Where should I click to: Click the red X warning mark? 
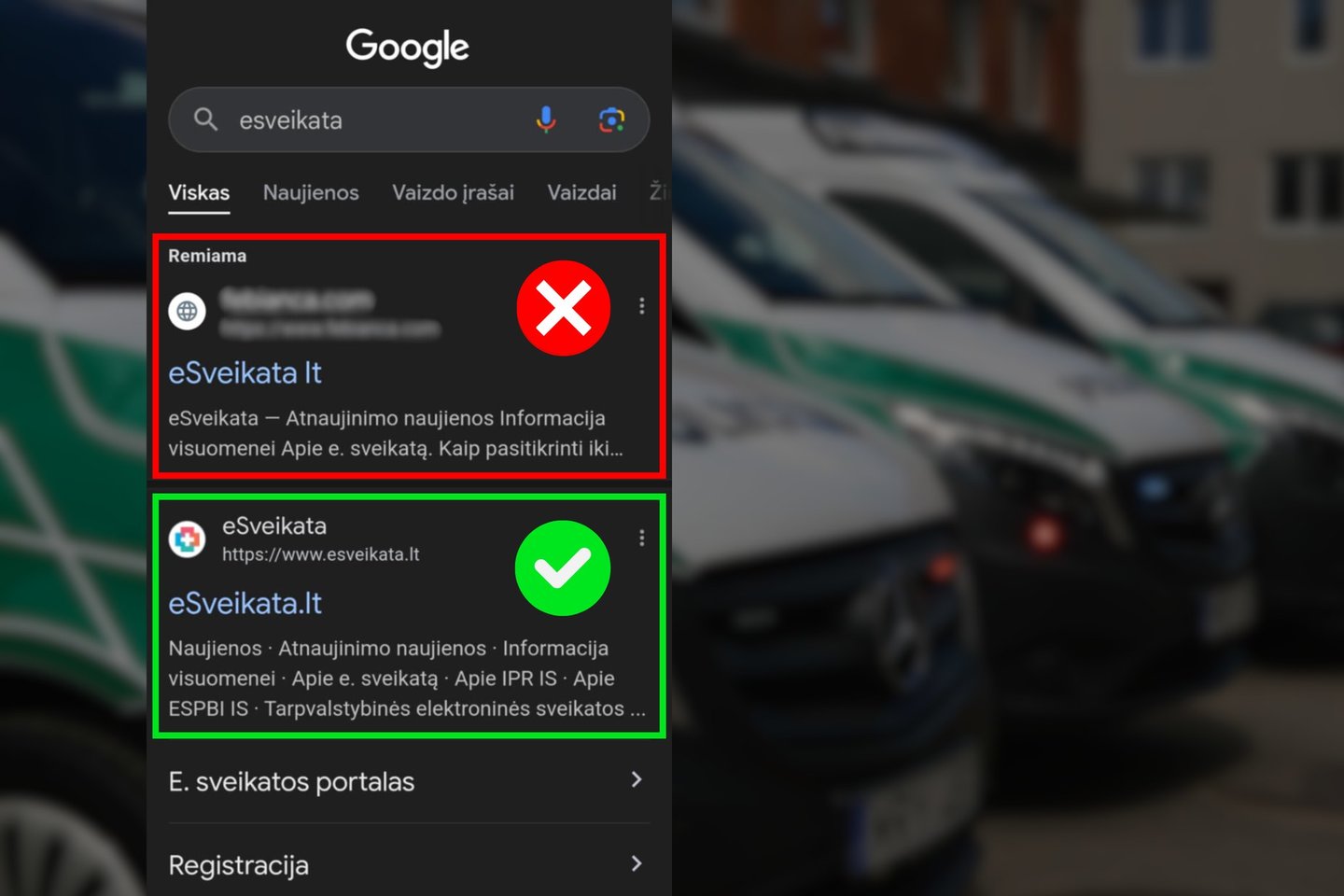pos(564,308)
